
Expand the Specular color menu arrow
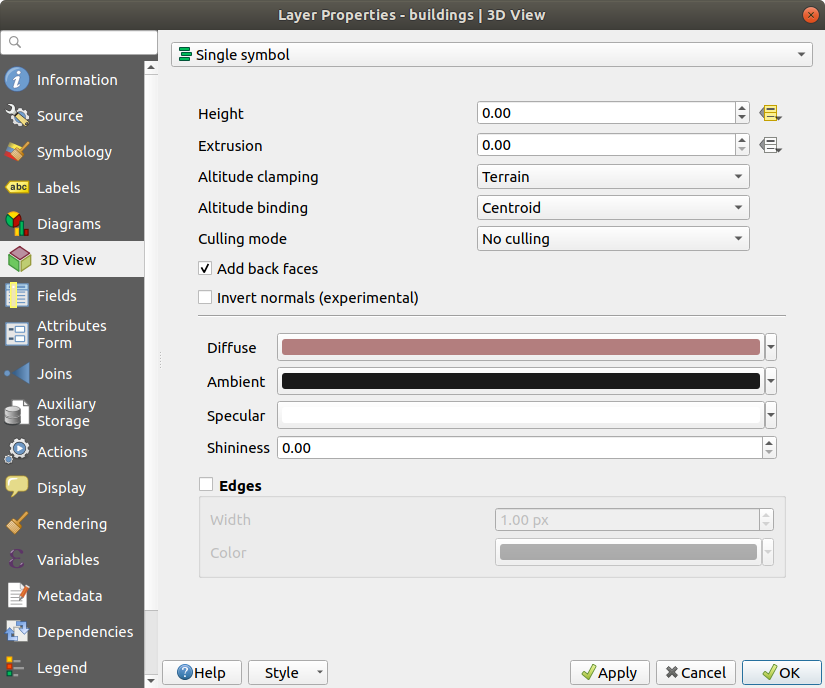click(x=771, y=415)
